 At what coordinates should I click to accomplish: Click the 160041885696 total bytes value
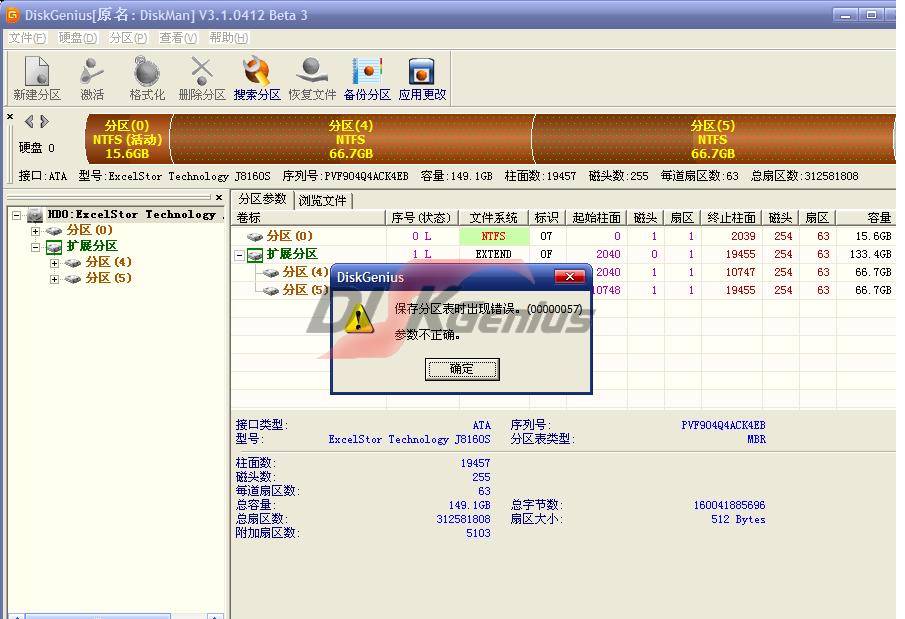pos(730,506)
